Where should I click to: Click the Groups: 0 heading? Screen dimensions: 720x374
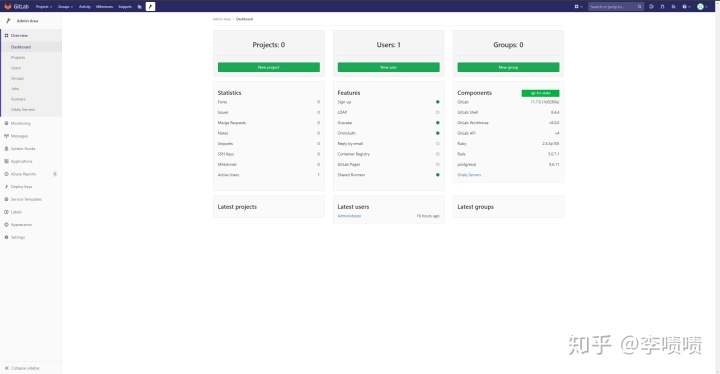pos(508,45)
